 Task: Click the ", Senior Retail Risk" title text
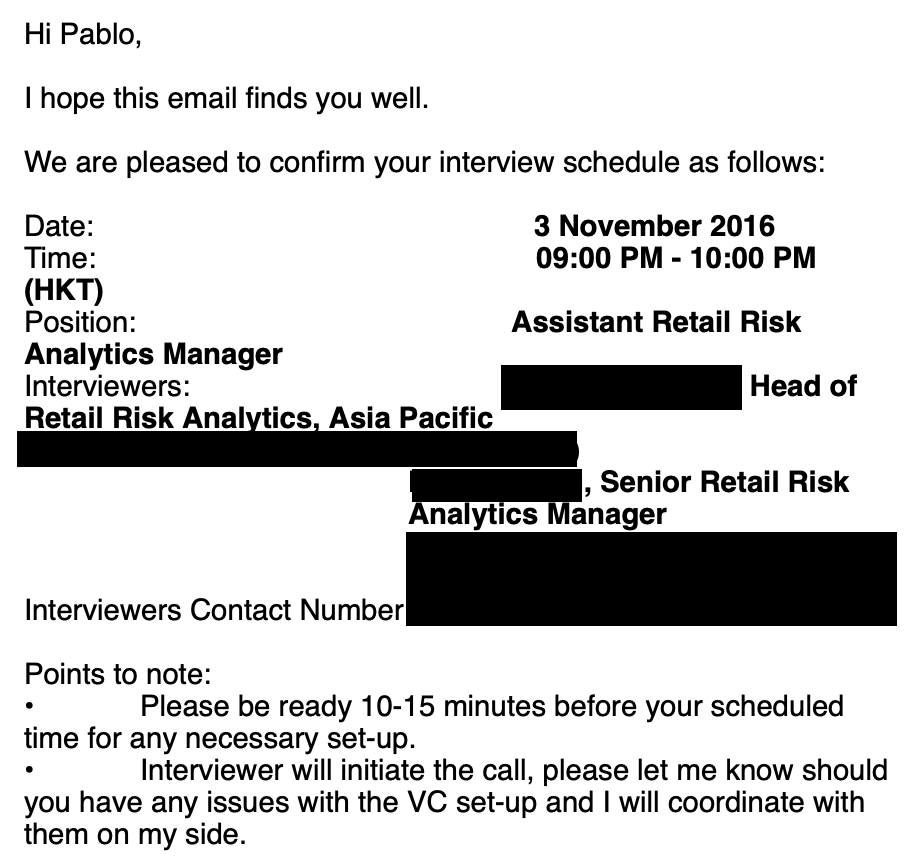[x=716, y=482]
